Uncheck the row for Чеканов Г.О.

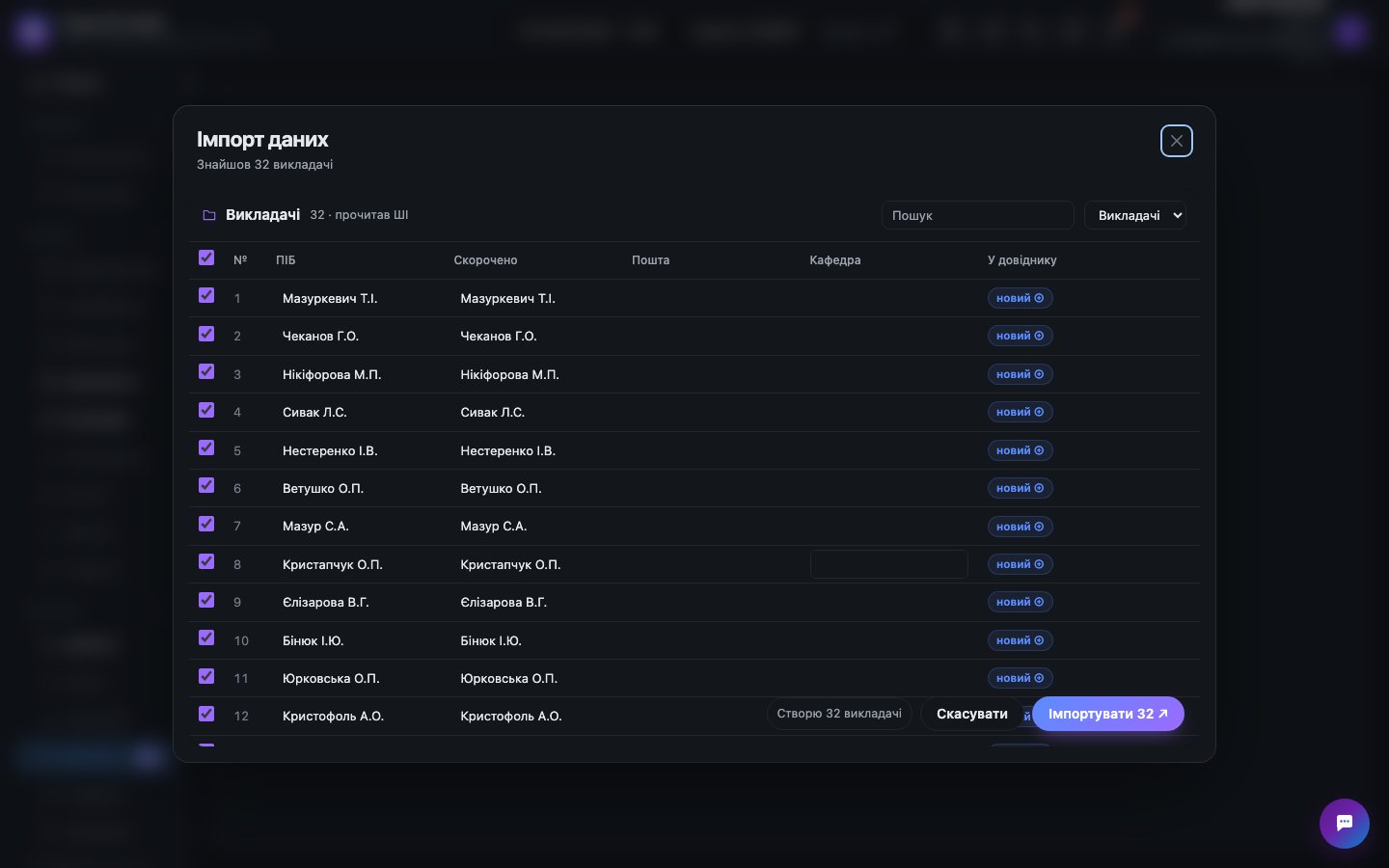[206, 334]
